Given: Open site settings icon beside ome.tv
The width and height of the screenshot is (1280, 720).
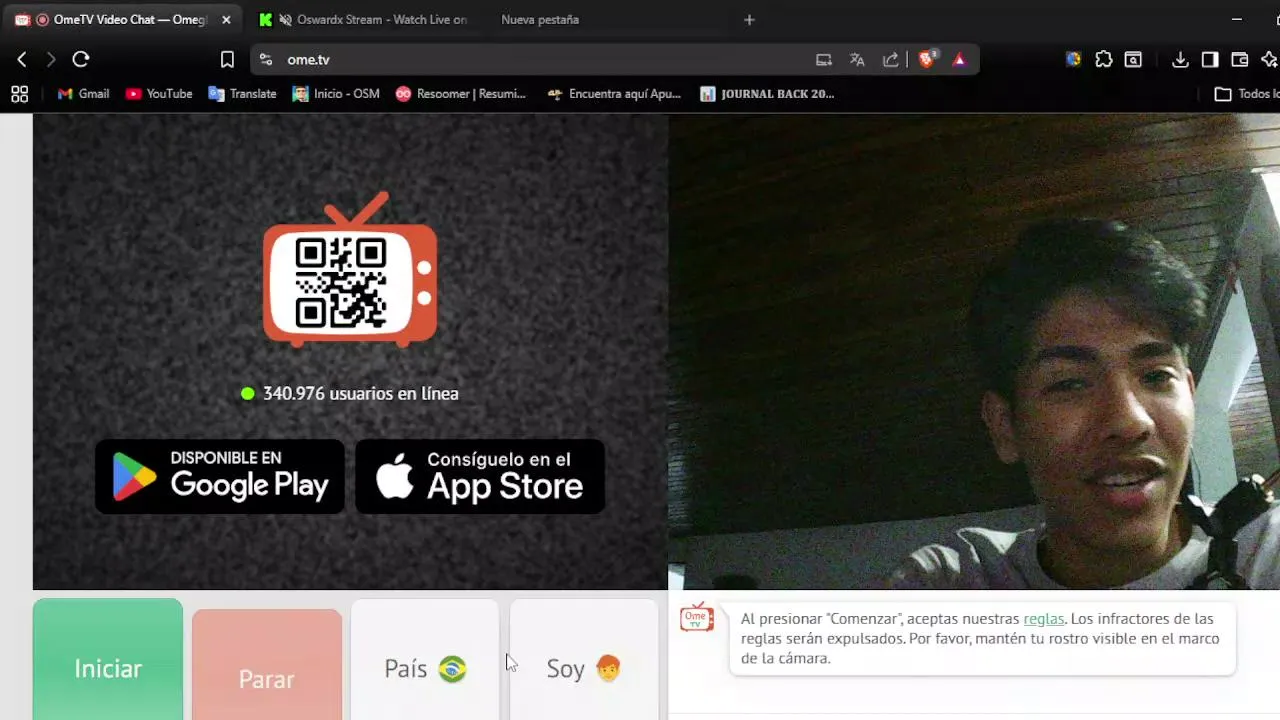Looking at the screenshot, I should point(265,60).
